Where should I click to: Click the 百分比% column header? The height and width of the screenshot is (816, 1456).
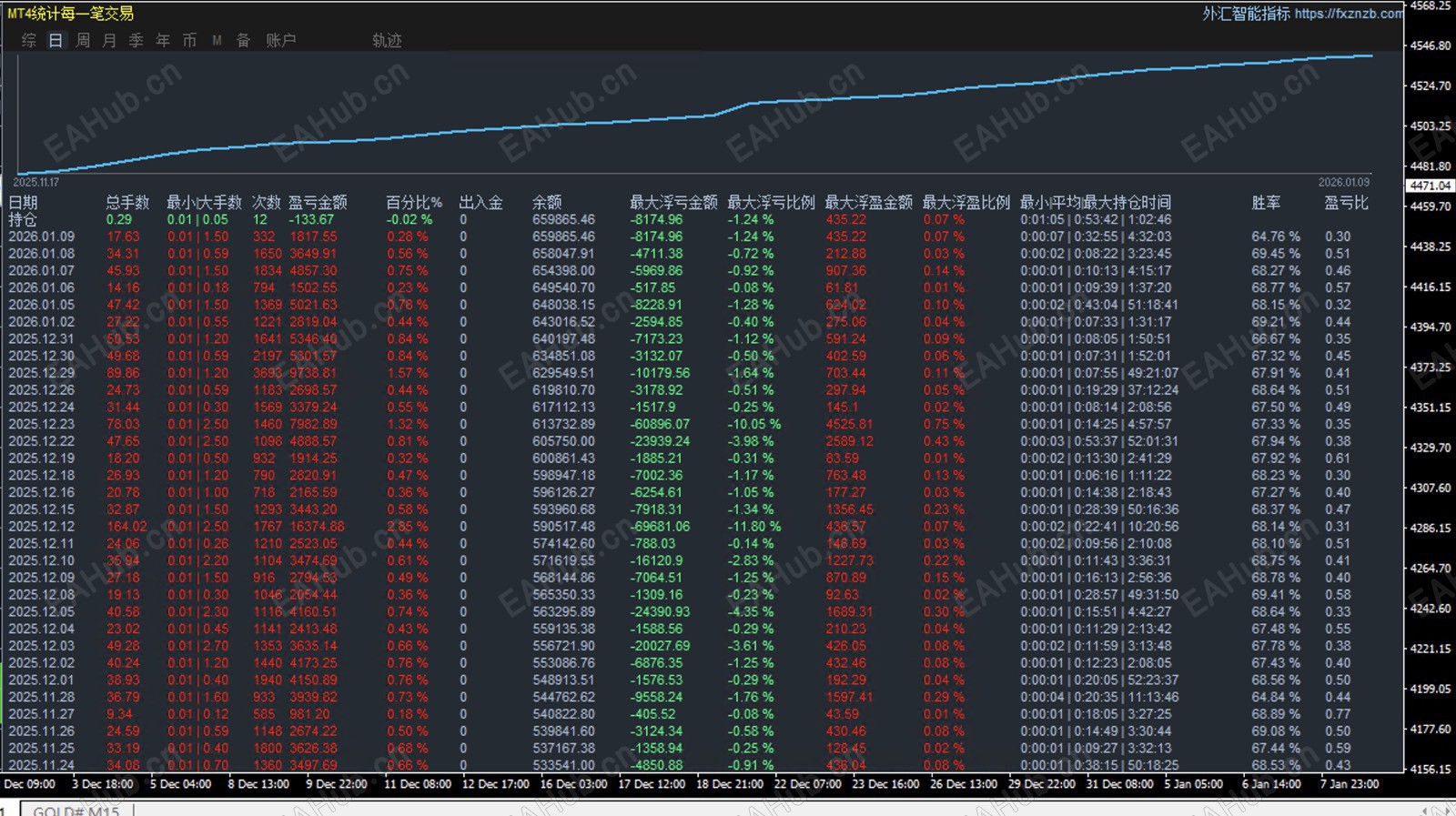[414, 202]
